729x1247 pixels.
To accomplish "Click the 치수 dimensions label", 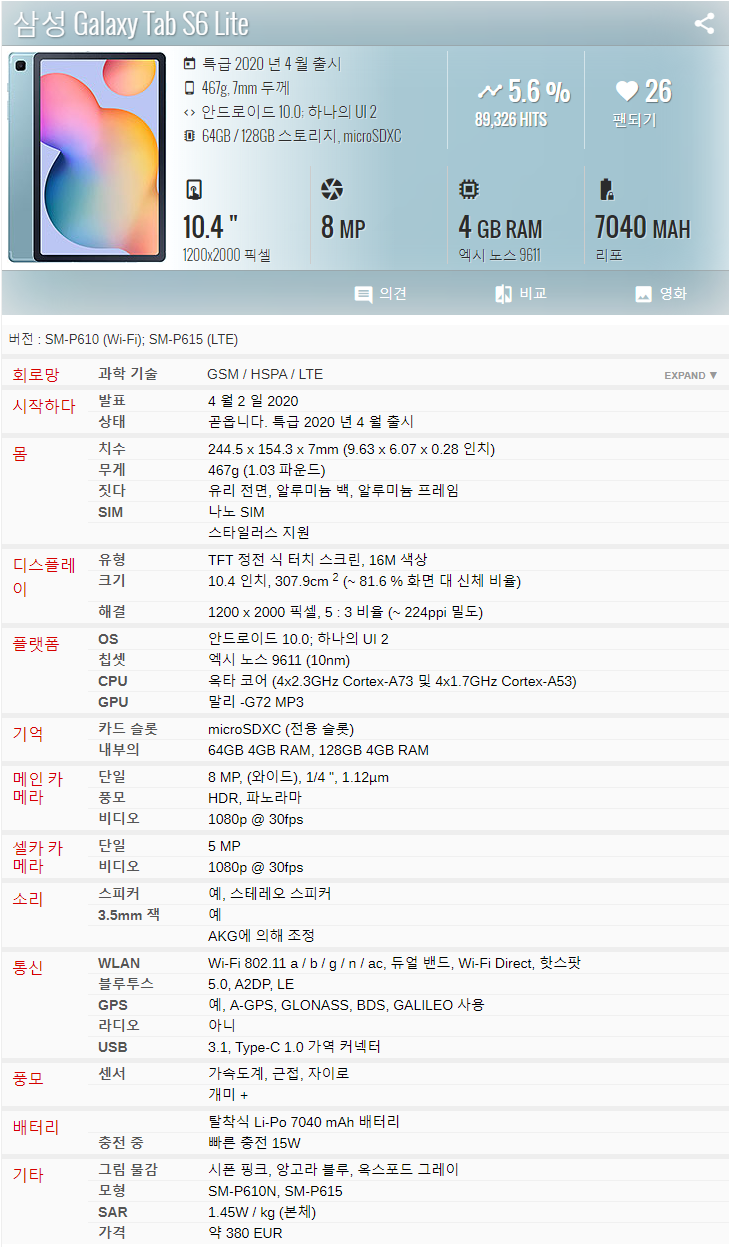I will coord(112,449).
